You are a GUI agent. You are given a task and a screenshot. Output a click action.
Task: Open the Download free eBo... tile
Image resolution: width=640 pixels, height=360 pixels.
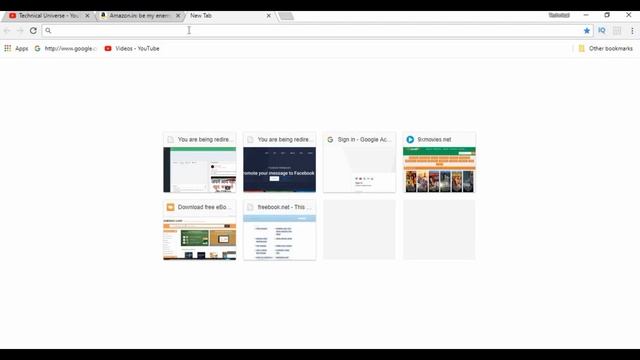[x=200, y=230]
